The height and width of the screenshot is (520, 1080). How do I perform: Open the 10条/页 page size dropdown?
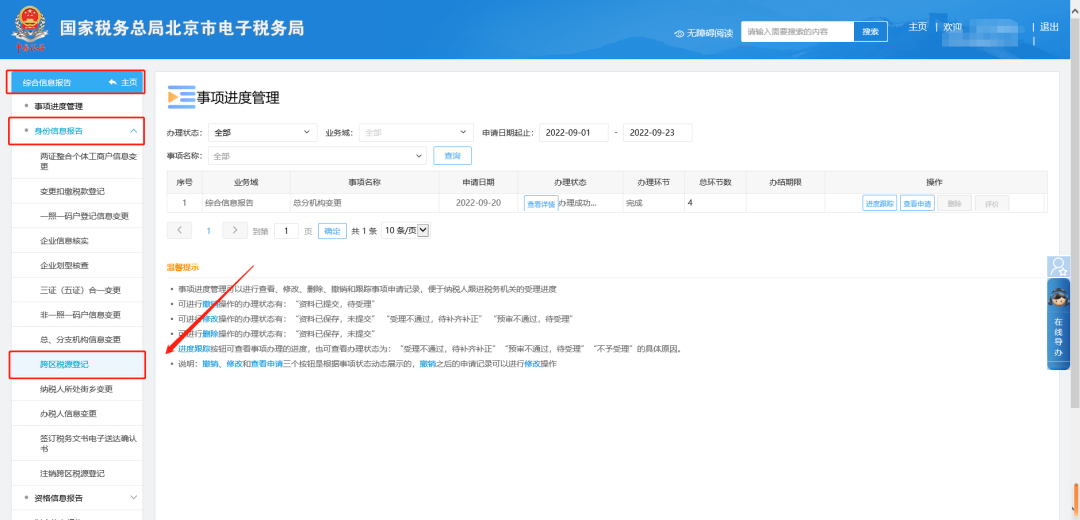405,231
